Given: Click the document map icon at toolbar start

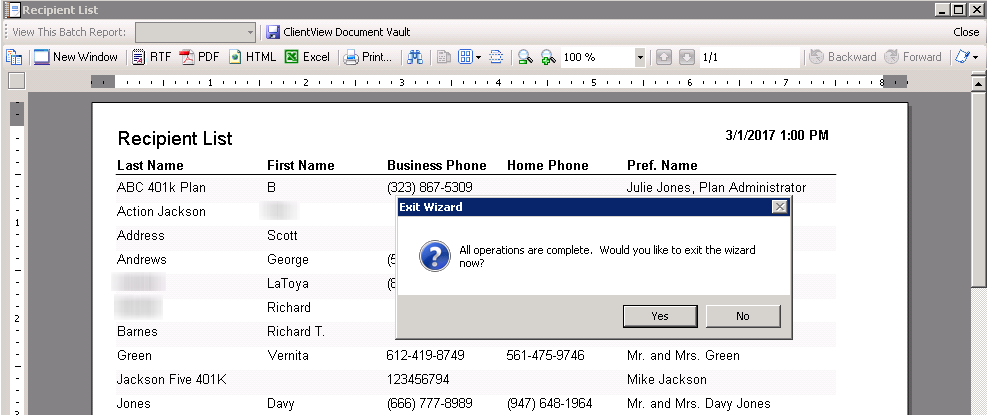Looking at the screenshot, I should (14, 57).
